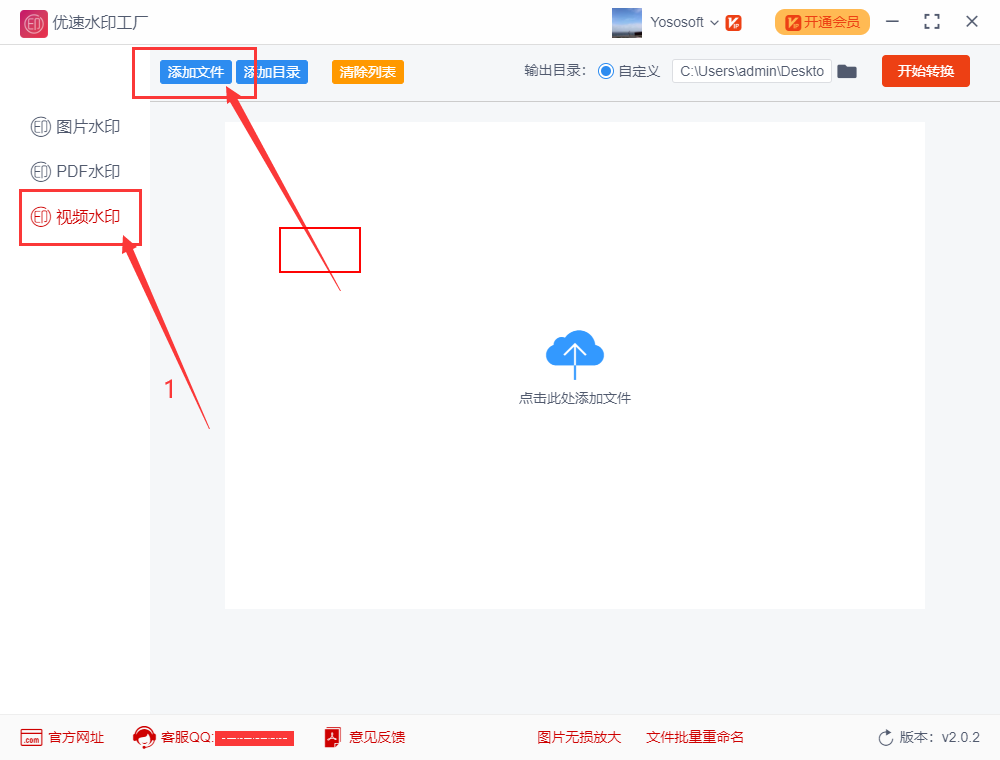This screenshot has height=760, width=1000.
Task: Click the VIP badge icon beside username
Action: point(733,22)
